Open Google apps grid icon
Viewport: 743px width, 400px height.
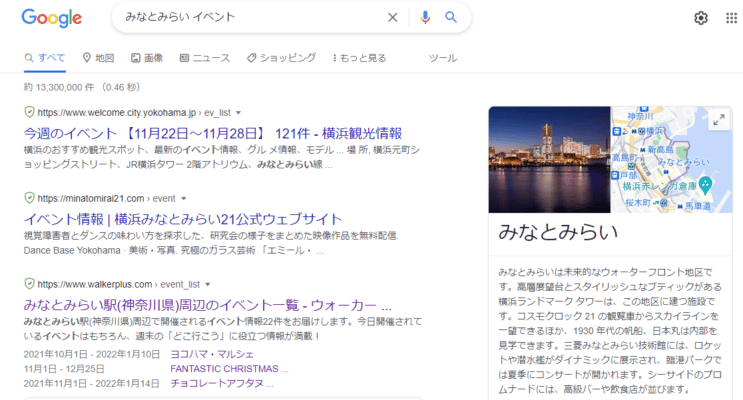pos(731,18)
